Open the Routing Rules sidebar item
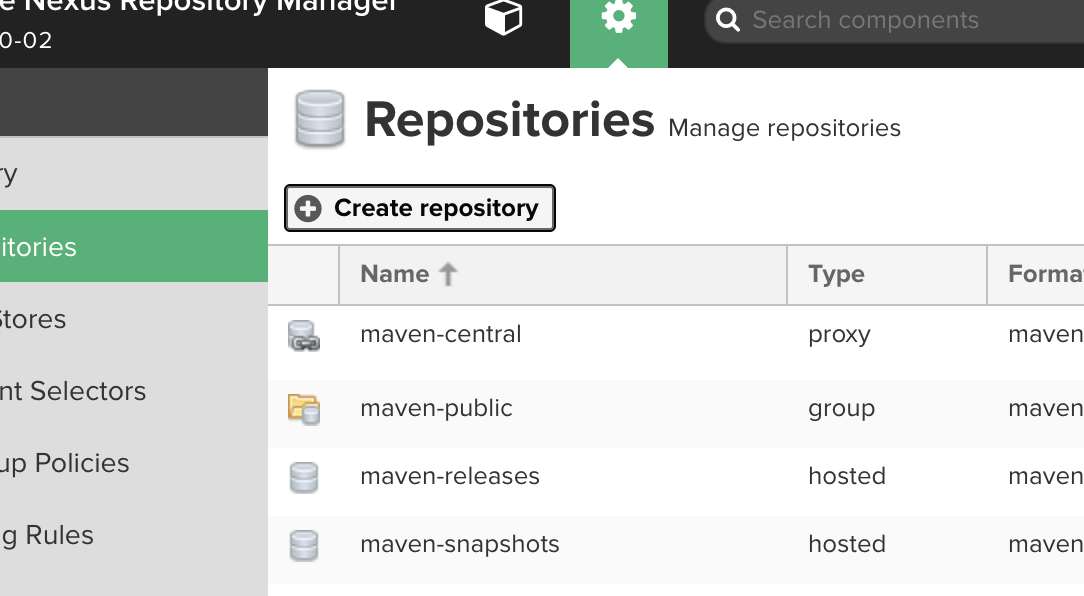The width and height of the screenshot is (1084, 596). (x=133, y=534)
